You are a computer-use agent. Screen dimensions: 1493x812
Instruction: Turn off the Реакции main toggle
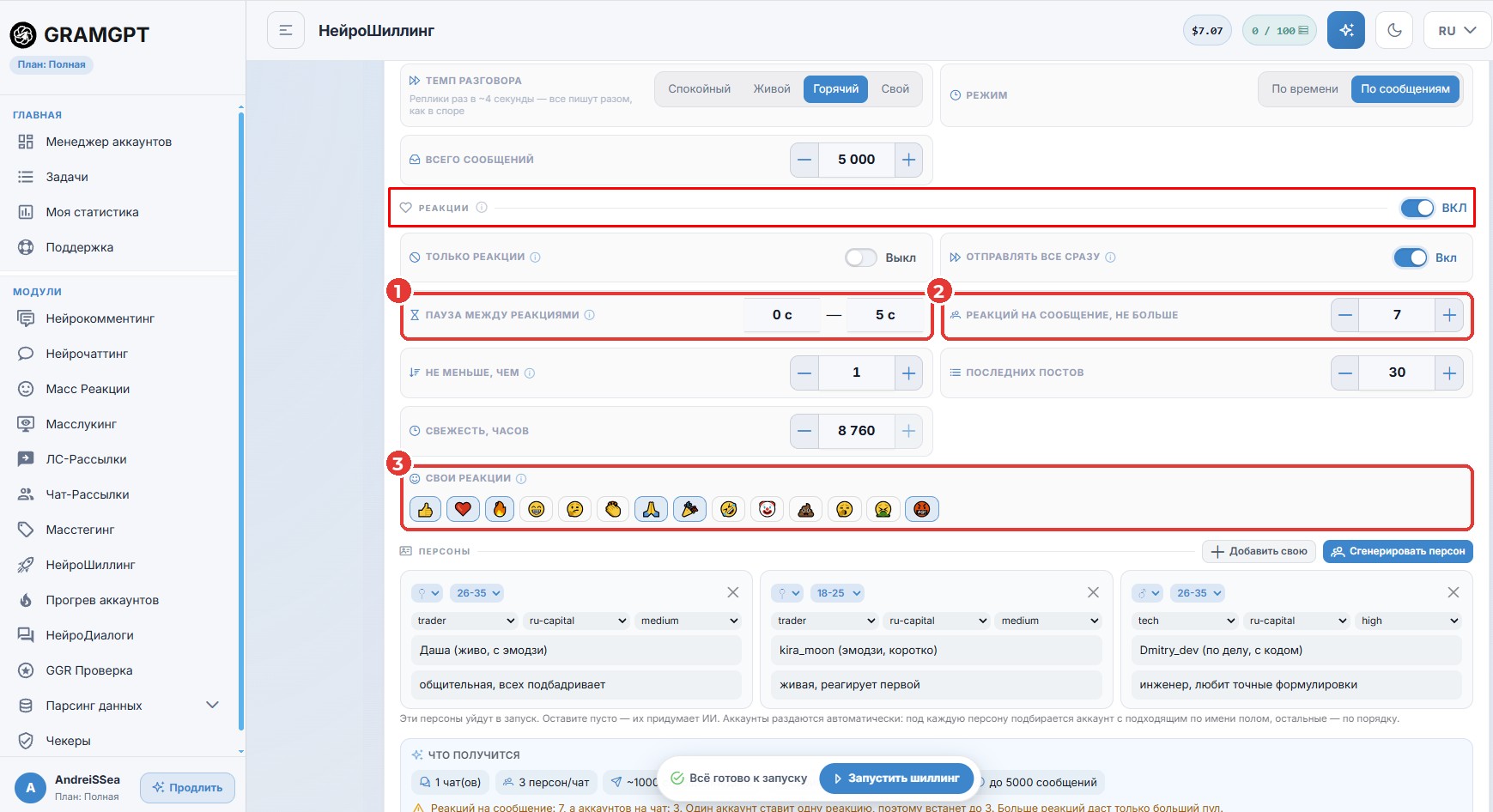[x=1417, y=208]
